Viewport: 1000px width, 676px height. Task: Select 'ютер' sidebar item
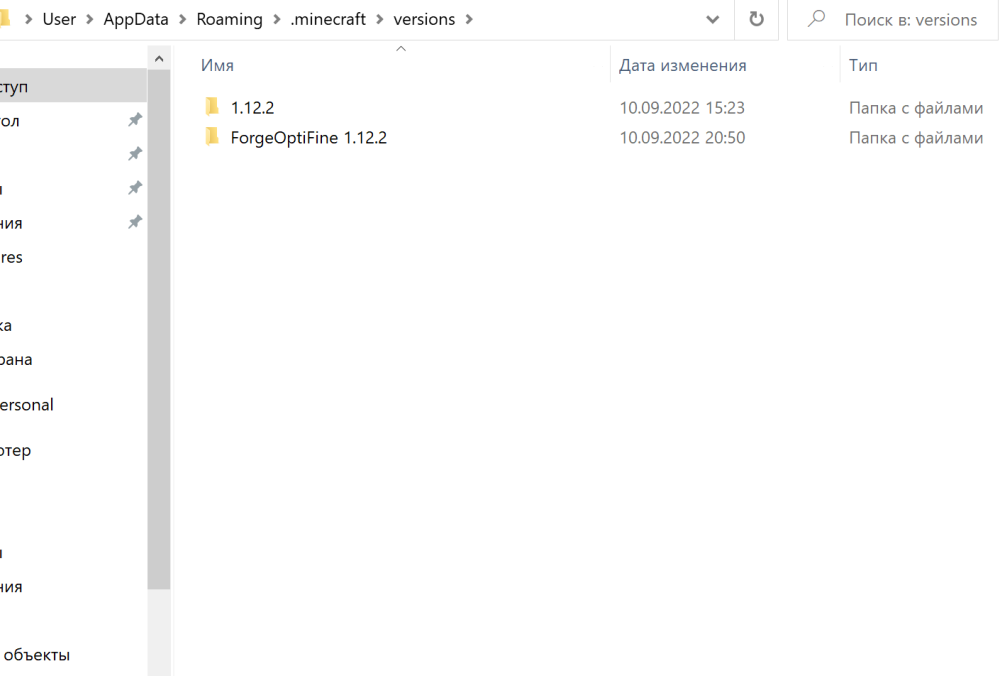tap(15, 450)
